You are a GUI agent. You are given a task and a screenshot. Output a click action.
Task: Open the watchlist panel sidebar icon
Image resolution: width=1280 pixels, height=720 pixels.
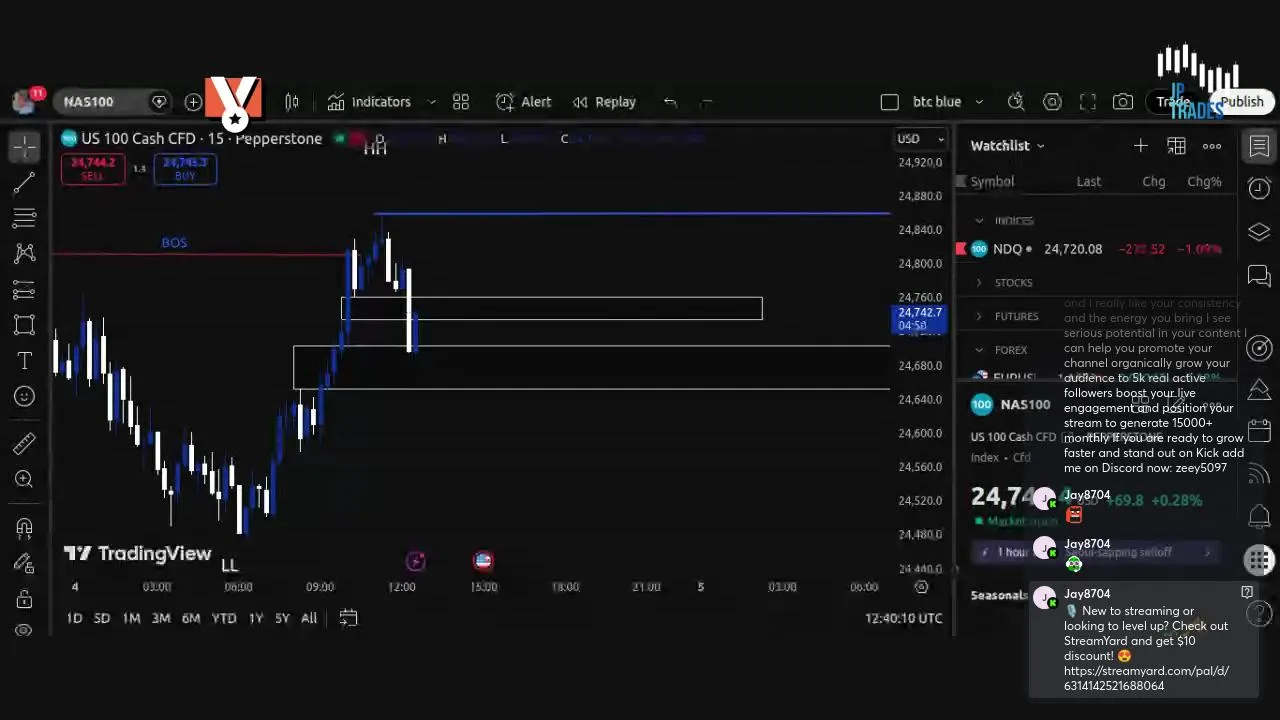[1259, 146]
